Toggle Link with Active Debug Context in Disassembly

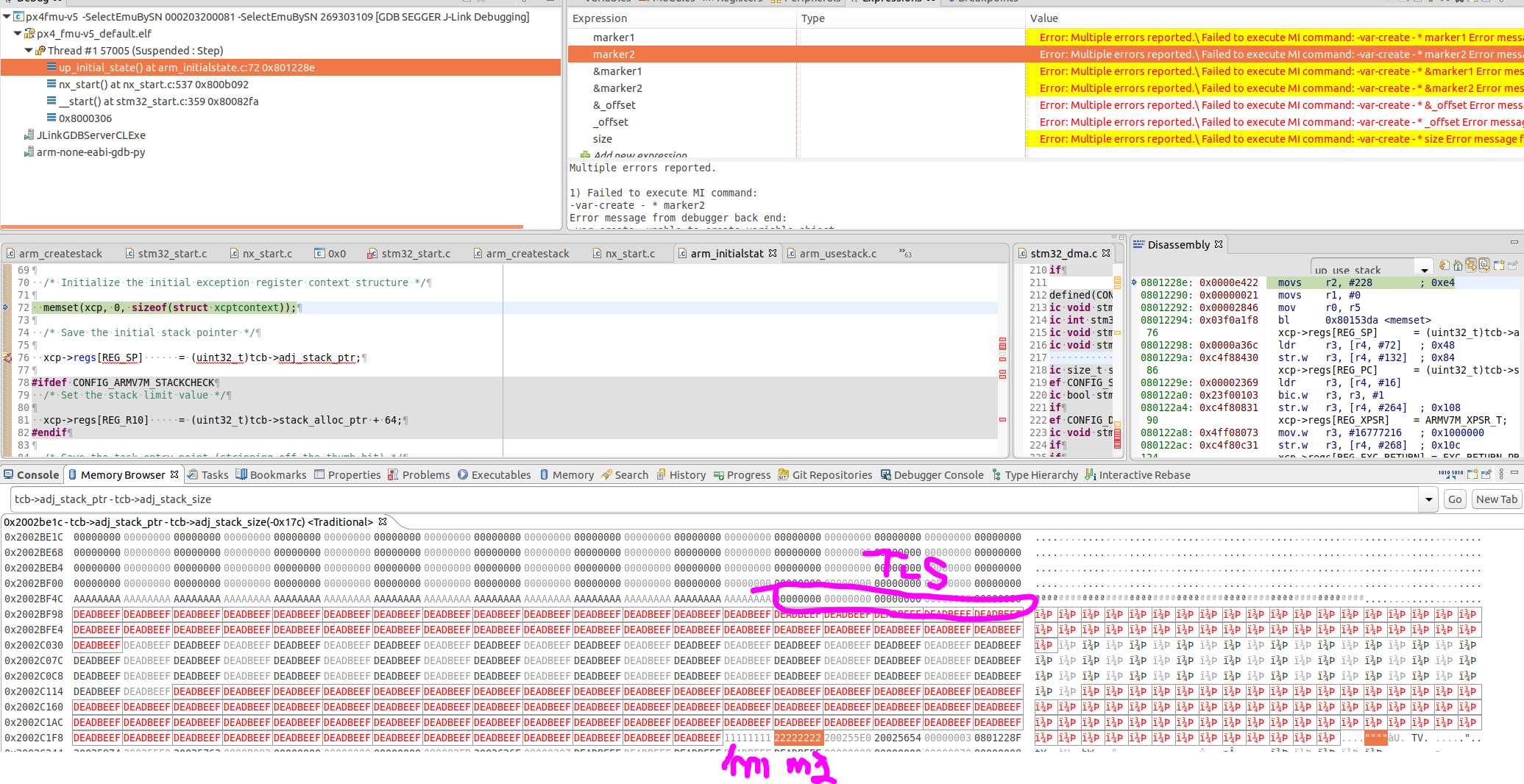coord(1471,266)
